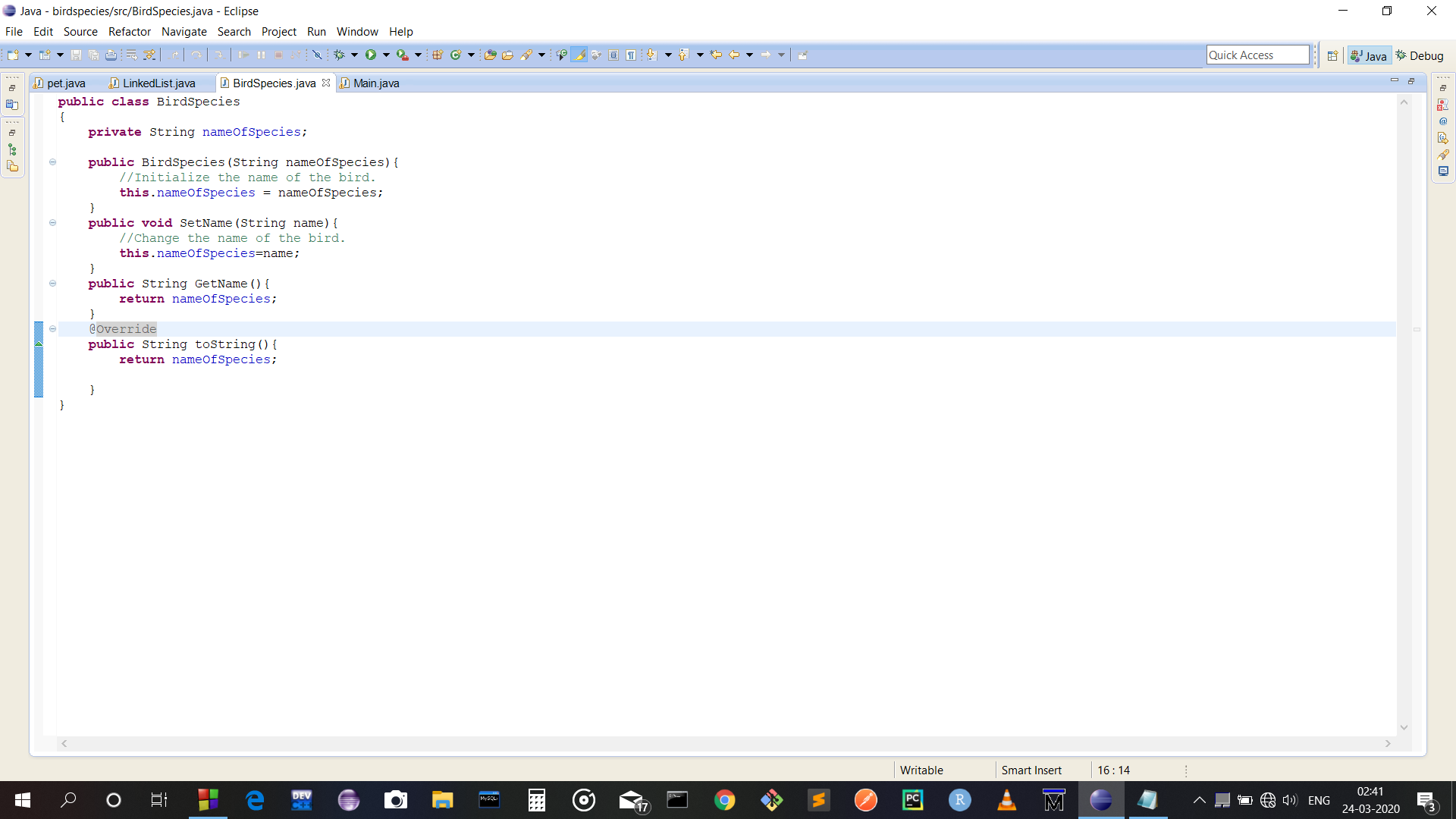
Task: Select the Java perspective button
Action: tap(1369, 55)
